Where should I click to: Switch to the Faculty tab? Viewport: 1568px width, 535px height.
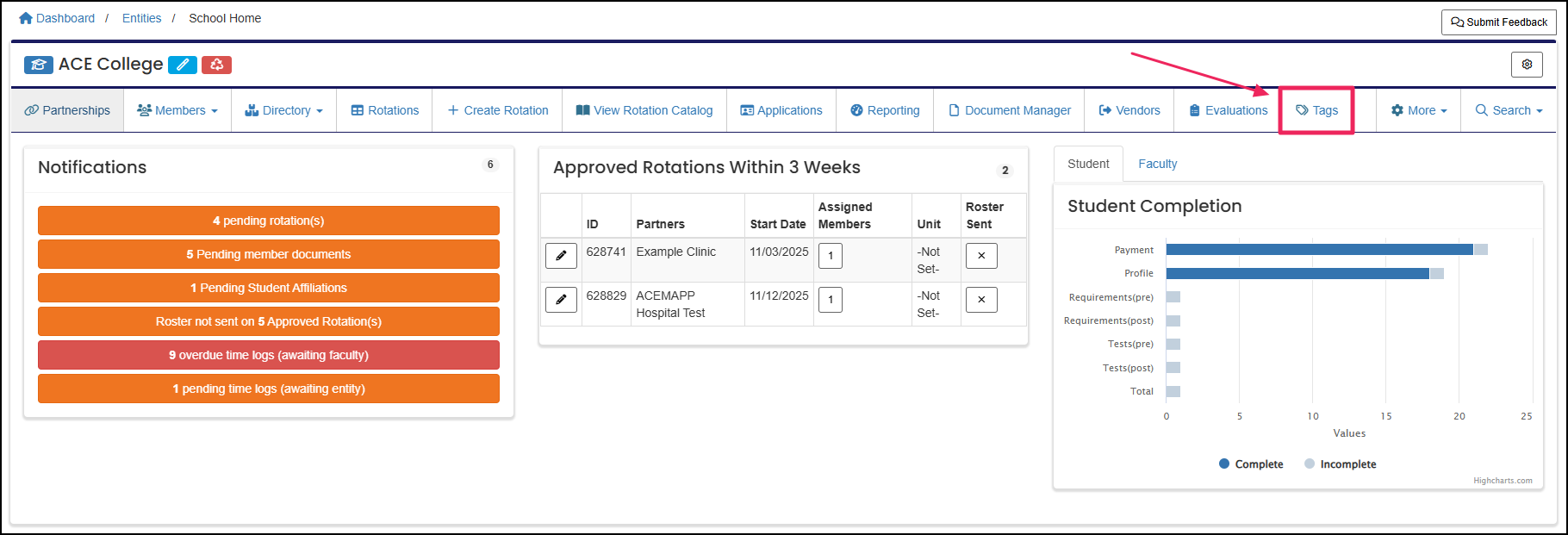1157,164
